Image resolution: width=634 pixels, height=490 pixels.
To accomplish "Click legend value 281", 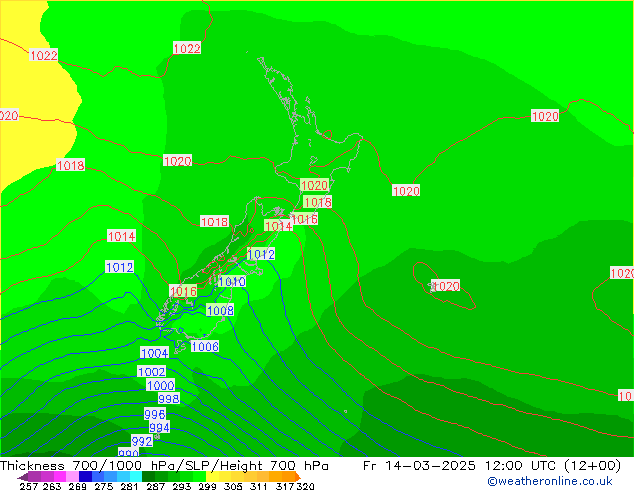I will coord(129,486).
